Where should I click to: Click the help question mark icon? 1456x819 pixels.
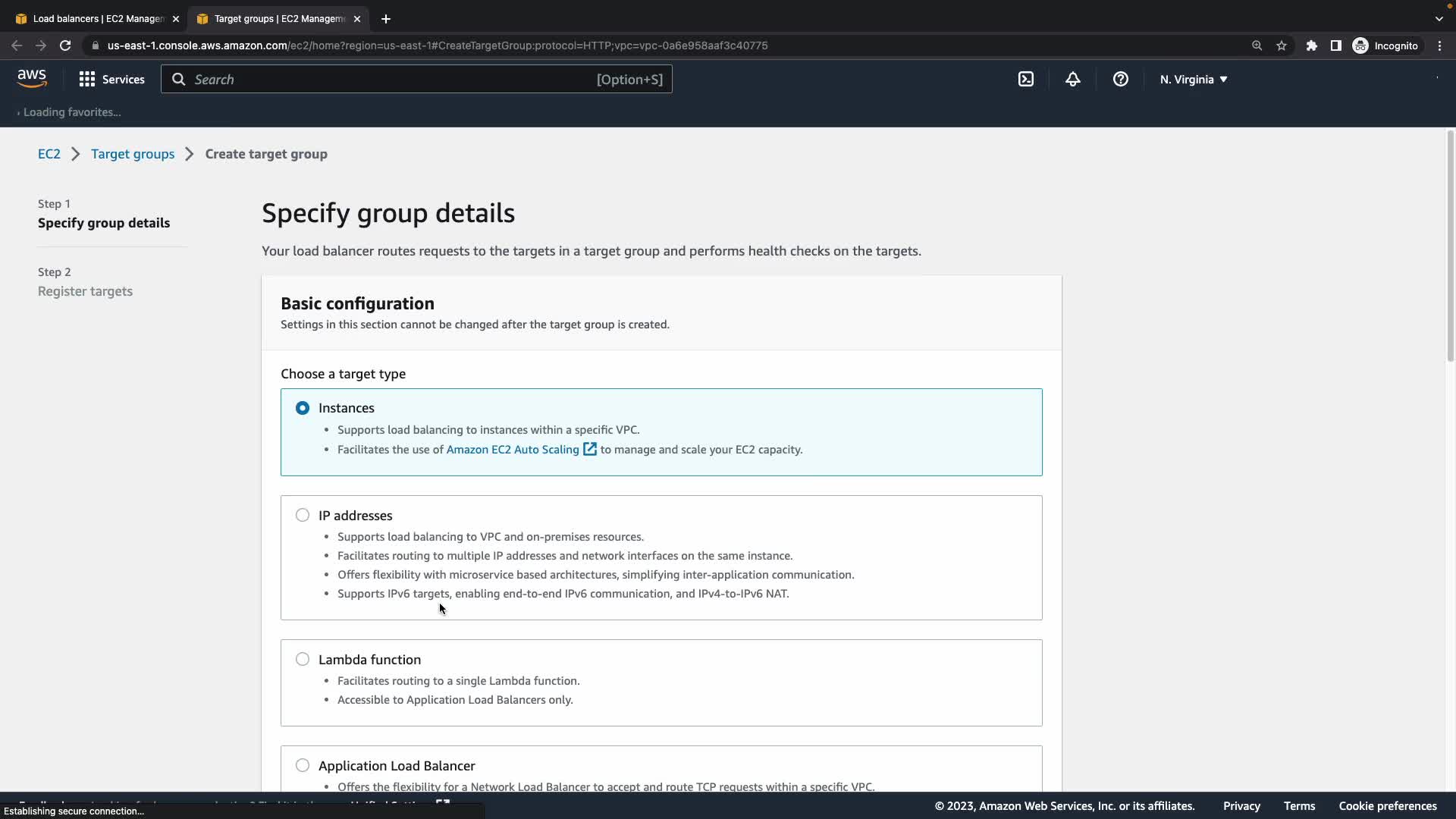click(x=1120, y=79)
